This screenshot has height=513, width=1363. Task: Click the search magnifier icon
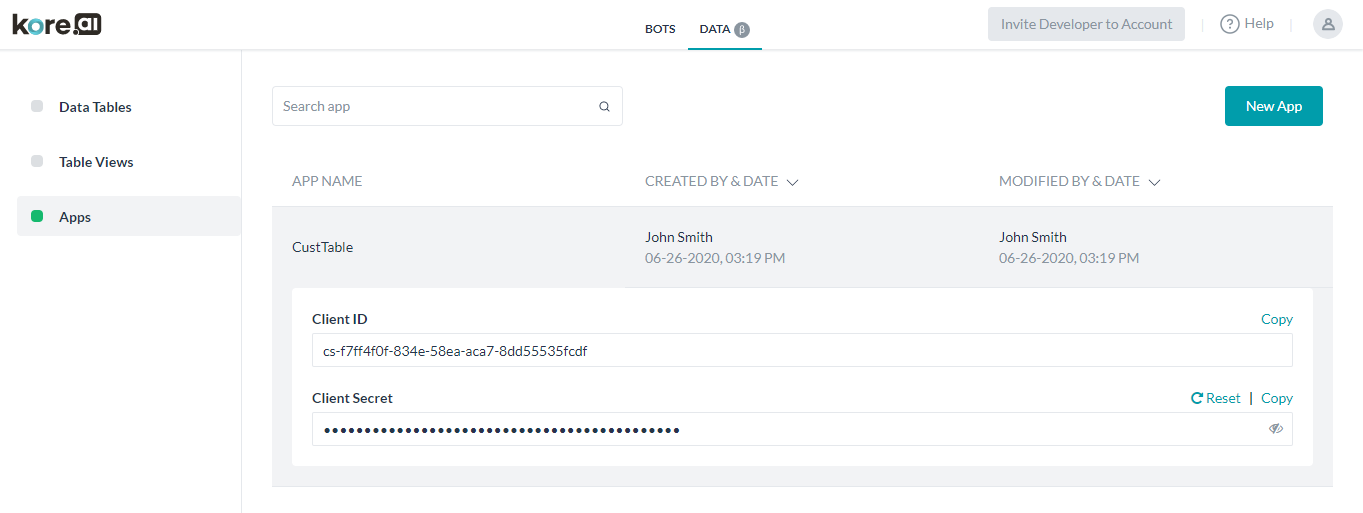tap(604, 106)
